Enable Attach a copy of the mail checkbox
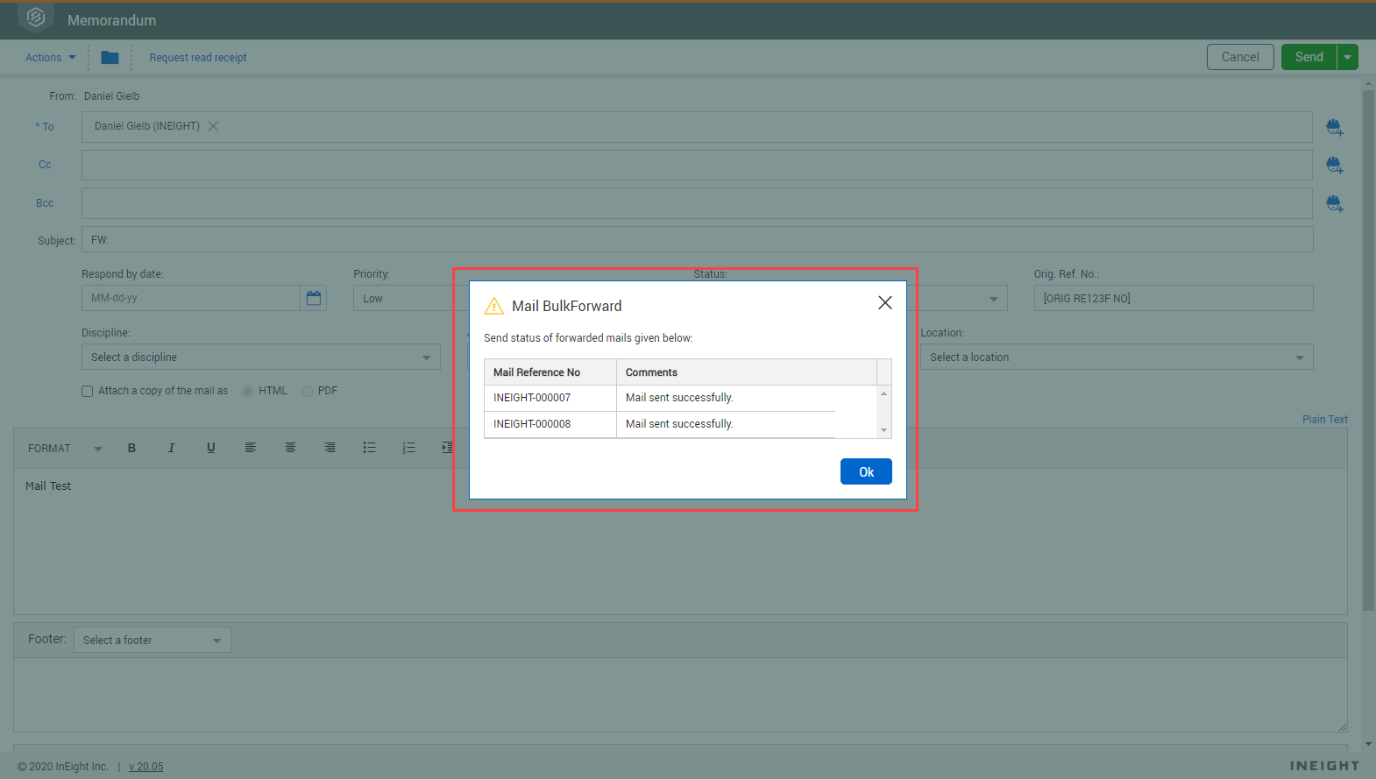 [x=88, y=391]
